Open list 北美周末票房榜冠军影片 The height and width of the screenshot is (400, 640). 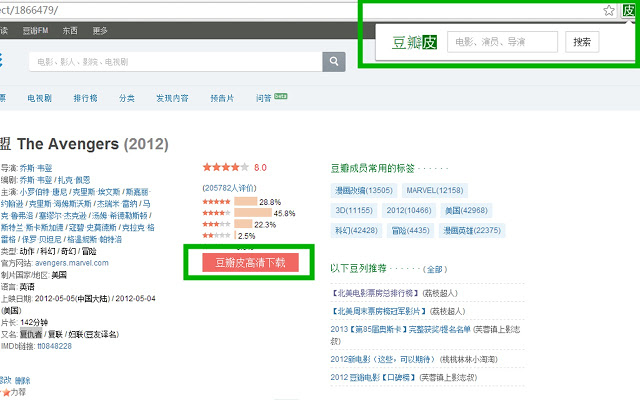(379, 311)
